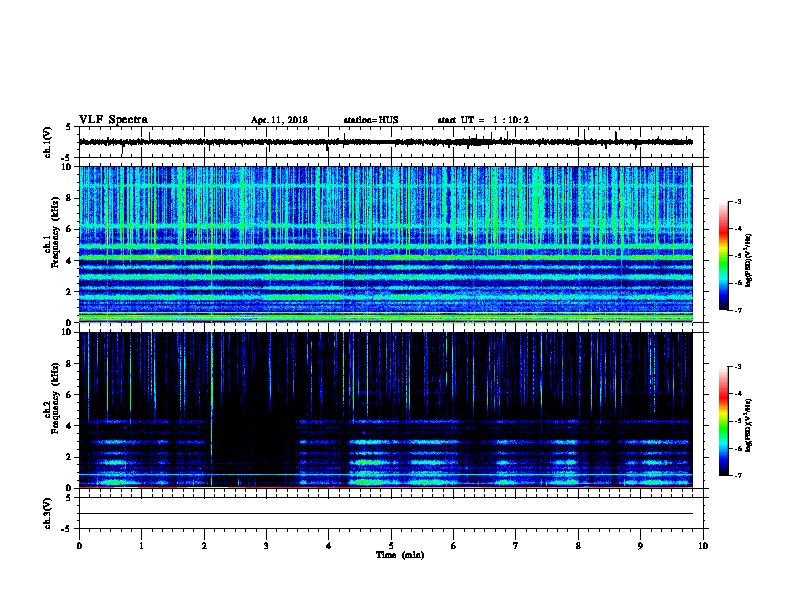Click the '5' tick on the ch.1(V) axis
The image size is (792, 612).
click(x=68, y=127)
